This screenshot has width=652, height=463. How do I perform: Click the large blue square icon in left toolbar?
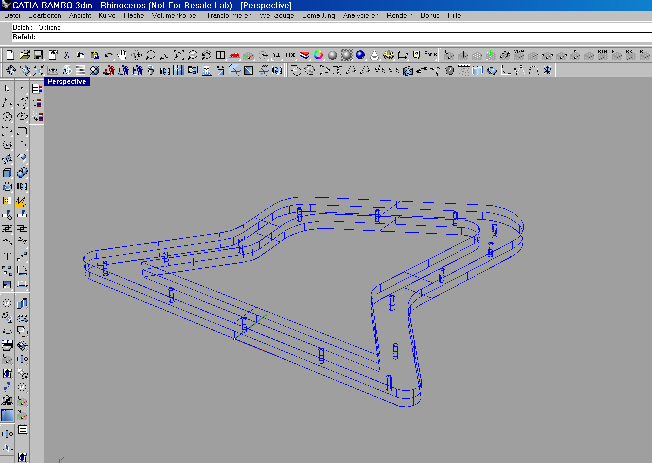pyautogui.click(x=8, y=415)
